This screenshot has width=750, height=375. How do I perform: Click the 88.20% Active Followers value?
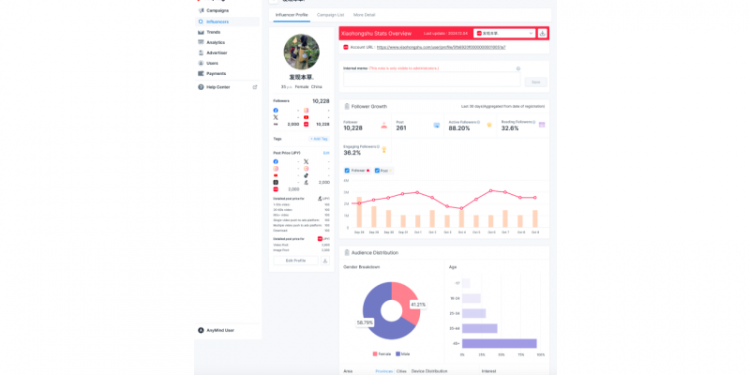click(459, 128)
